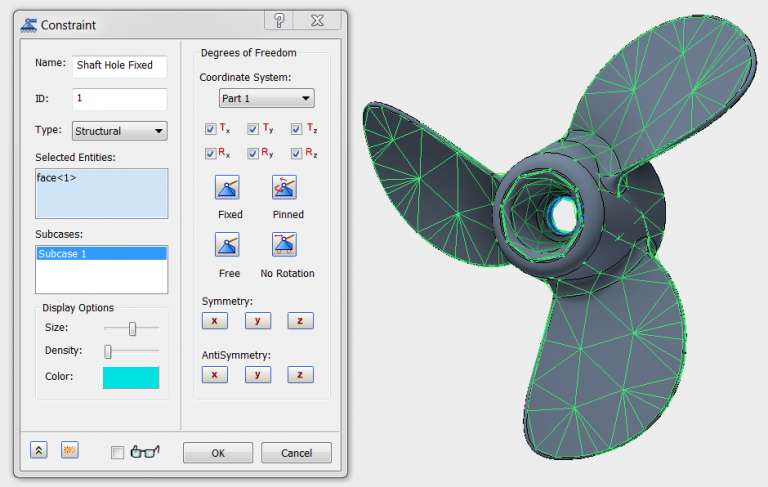Screen dimensions: 768x487
Task: Cancel the constraint dialog
Action: (x=296, y=453)
